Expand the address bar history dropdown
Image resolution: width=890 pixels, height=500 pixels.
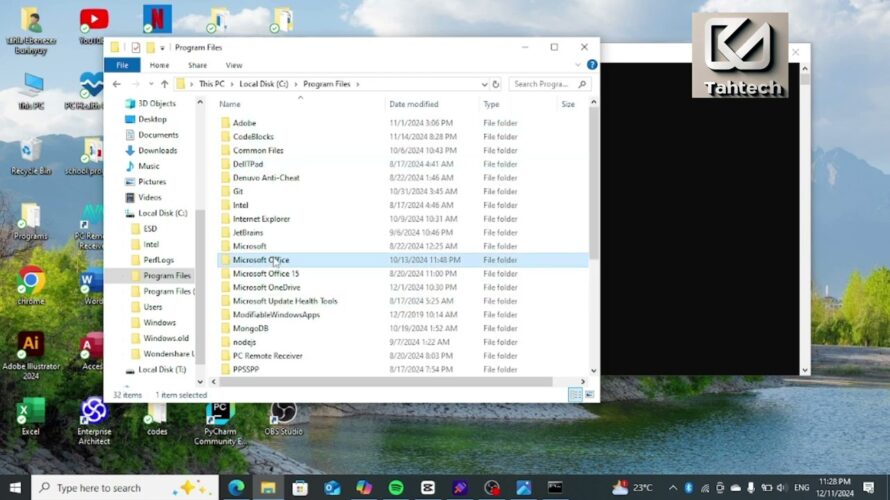click(x=484, y=84)
